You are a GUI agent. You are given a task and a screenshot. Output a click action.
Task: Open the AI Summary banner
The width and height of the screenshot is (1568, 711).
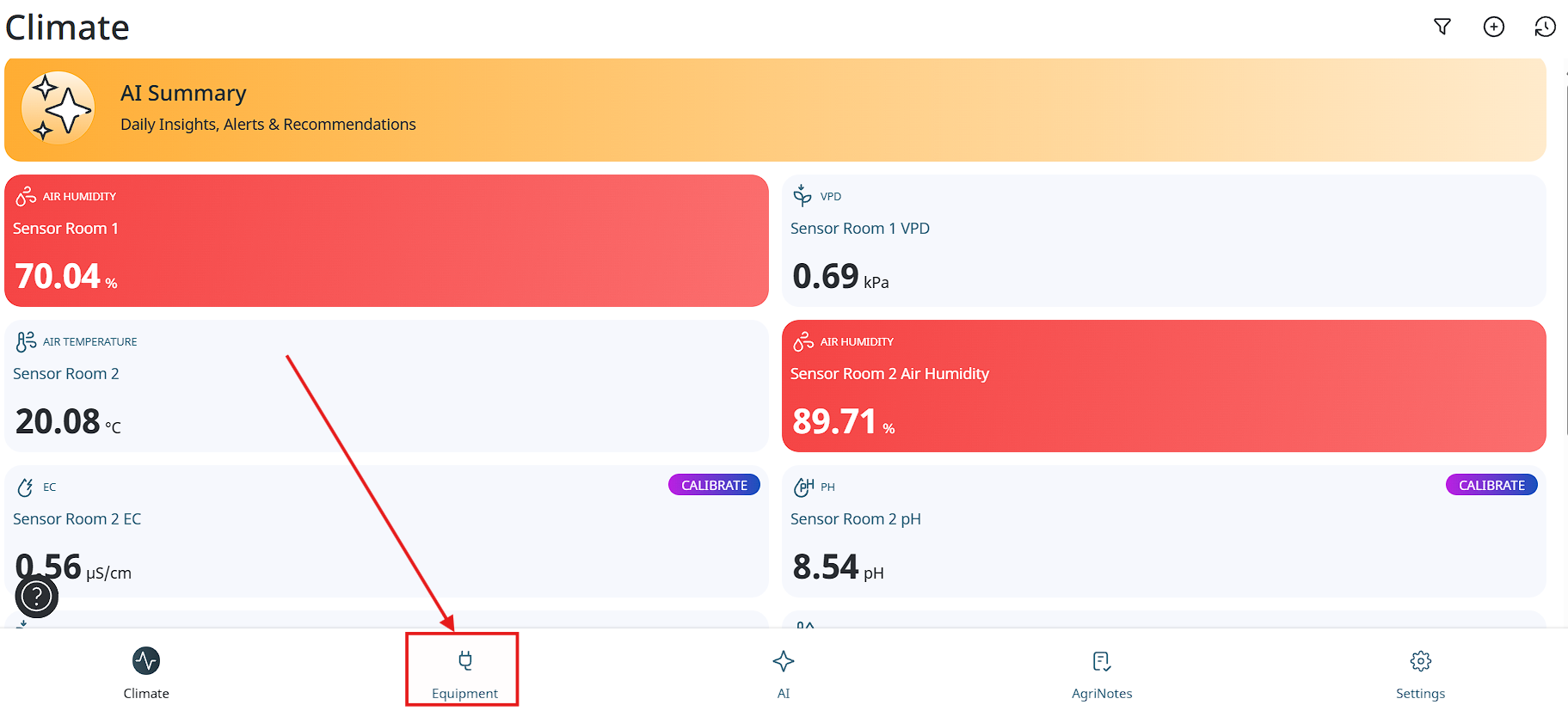point(774,110)
